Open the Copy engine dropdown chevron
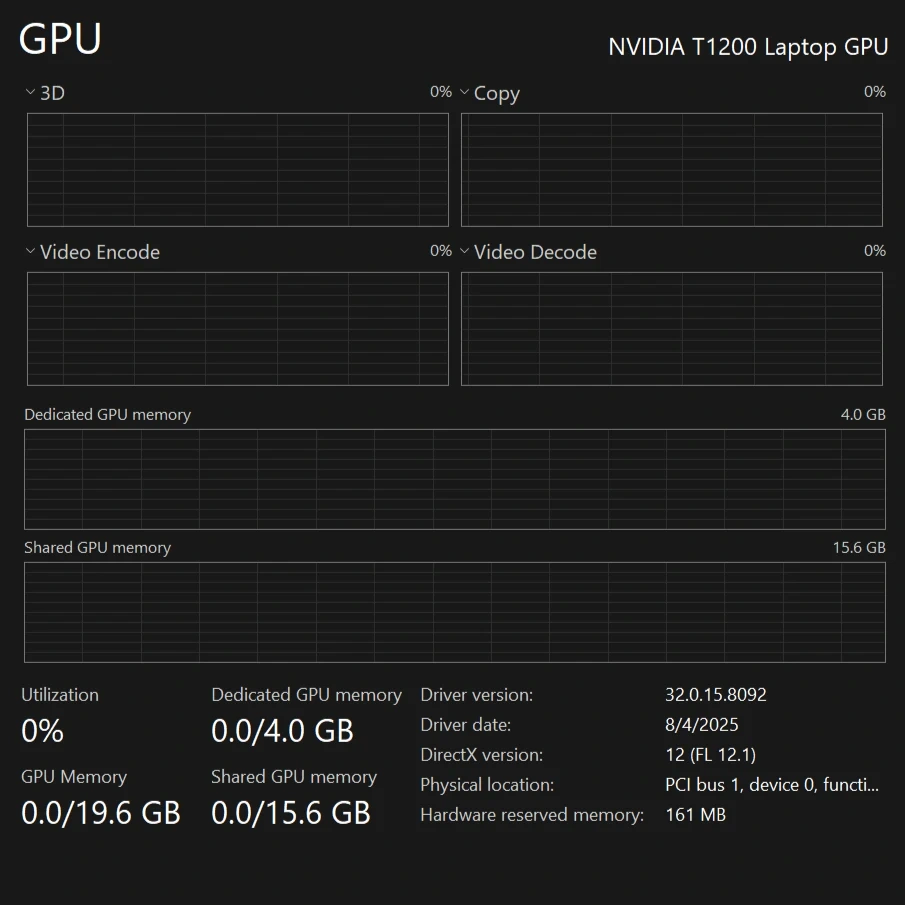The width and height of the screenshot is (905, 905). pos(464,93)
